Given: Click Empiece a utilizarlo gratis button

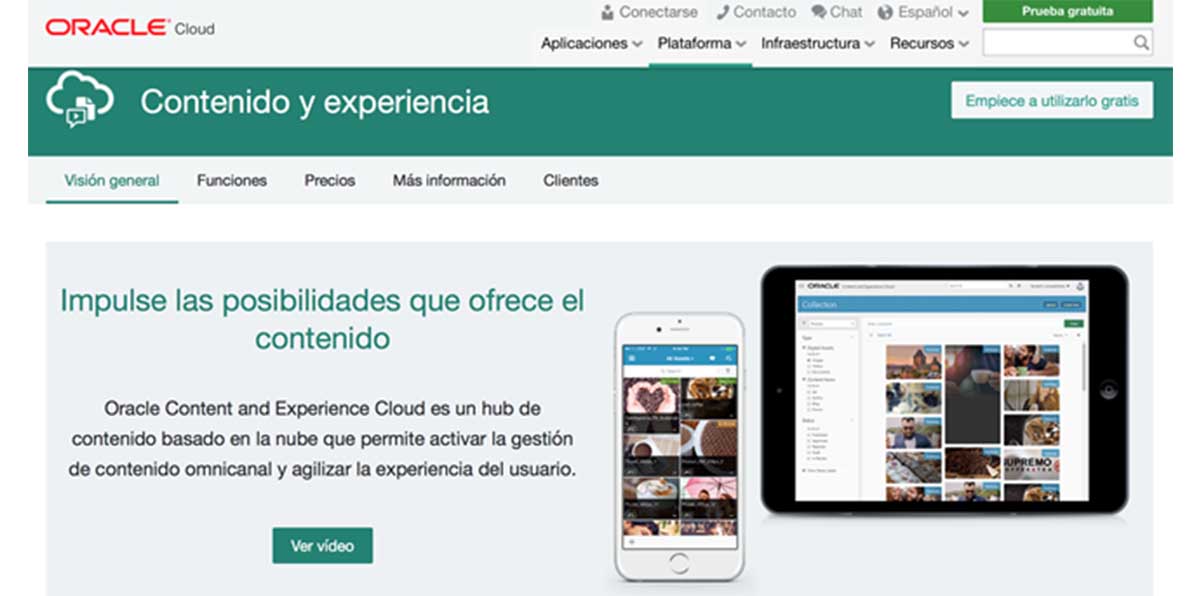Looking at the screenshot, I should coord(1052,101).
